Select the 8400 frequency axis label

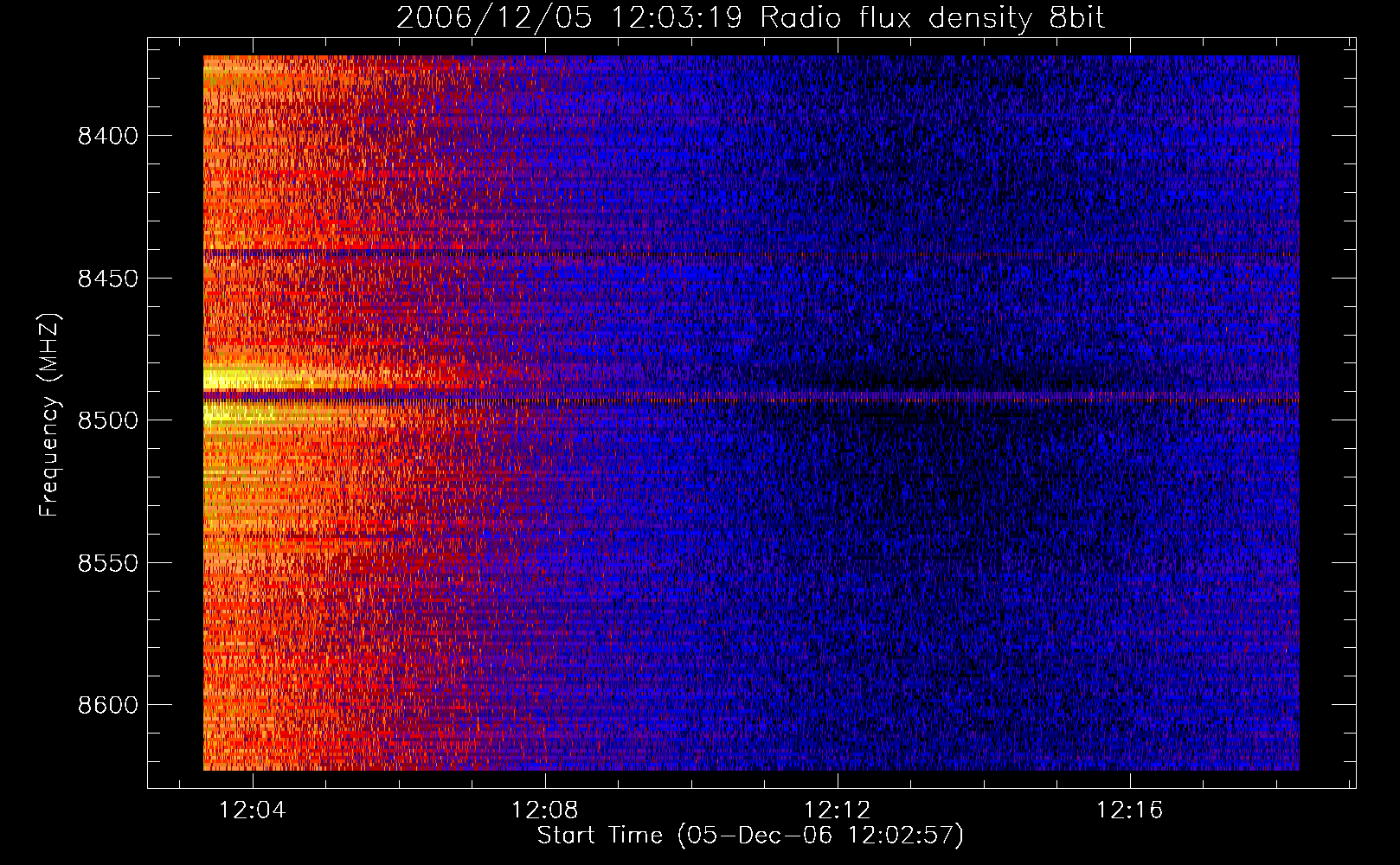tap(108, 136)
